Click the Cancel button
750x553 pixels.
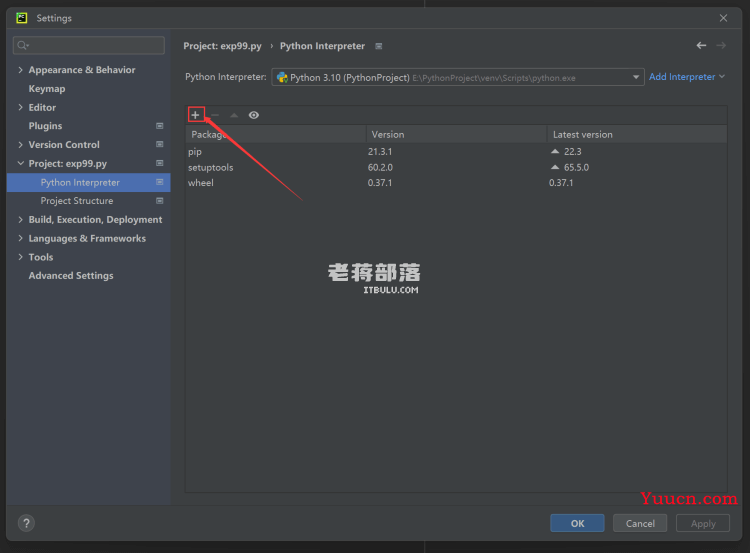pos(640,523)
